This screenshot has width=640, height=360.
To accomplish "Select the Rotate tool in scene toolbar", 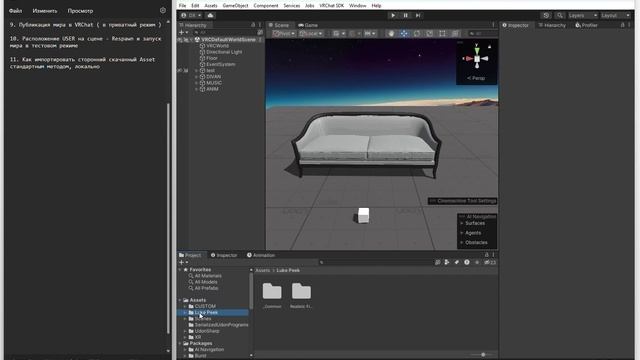I will tap(417, 33).
